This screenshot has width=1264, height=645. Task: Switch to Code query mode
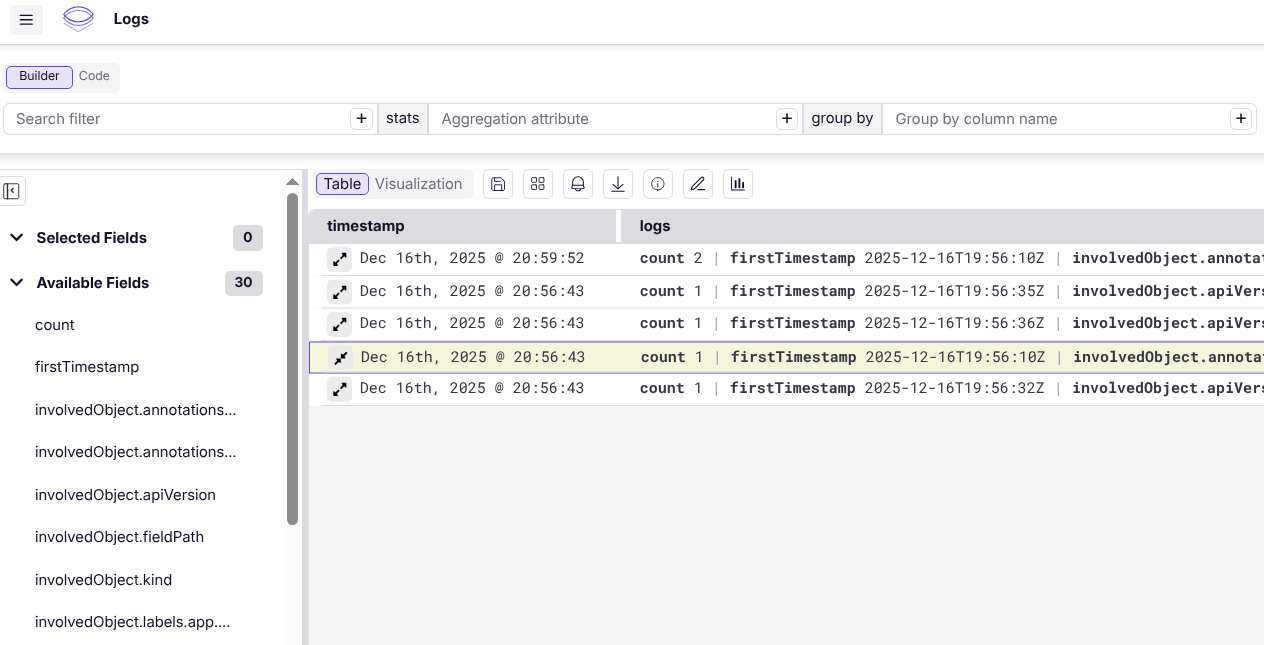pyautogui.click(x=95, y=76)
